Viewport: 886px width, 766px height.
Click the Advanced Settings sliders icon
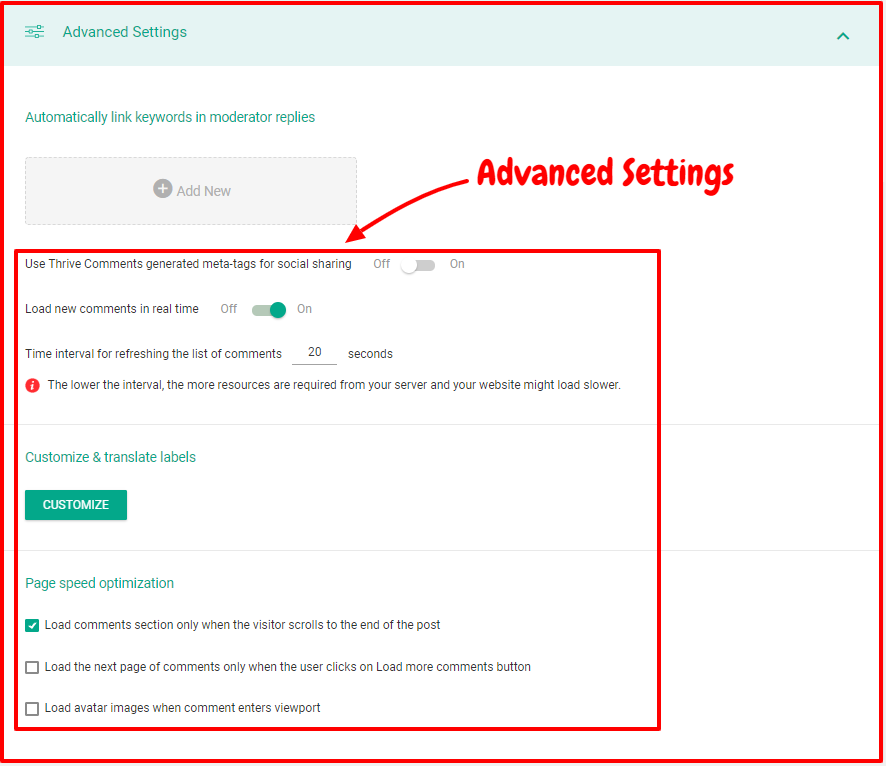pos(34,32)
